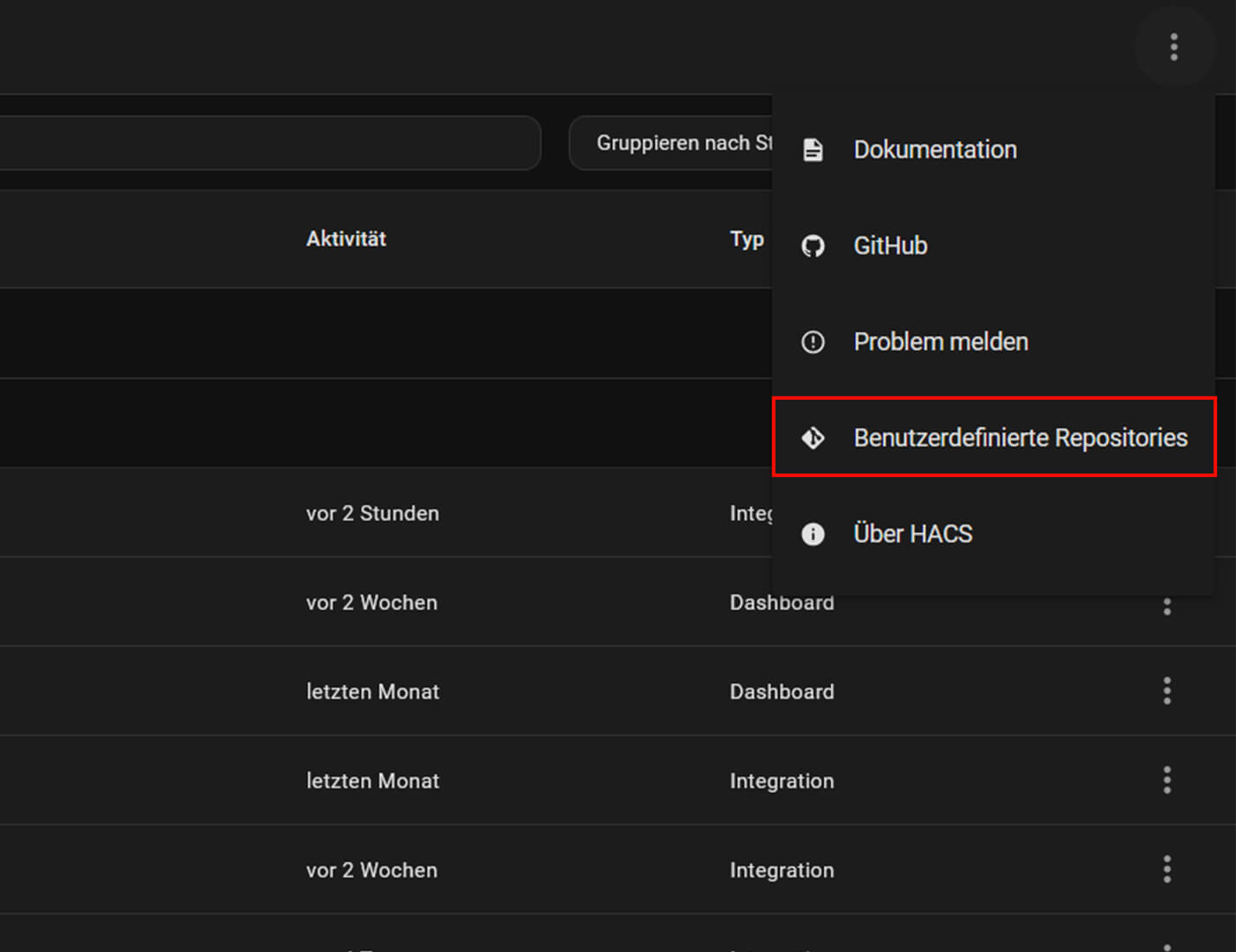
Task: Click Integration type in letzten Monat row
Action: 782,781
